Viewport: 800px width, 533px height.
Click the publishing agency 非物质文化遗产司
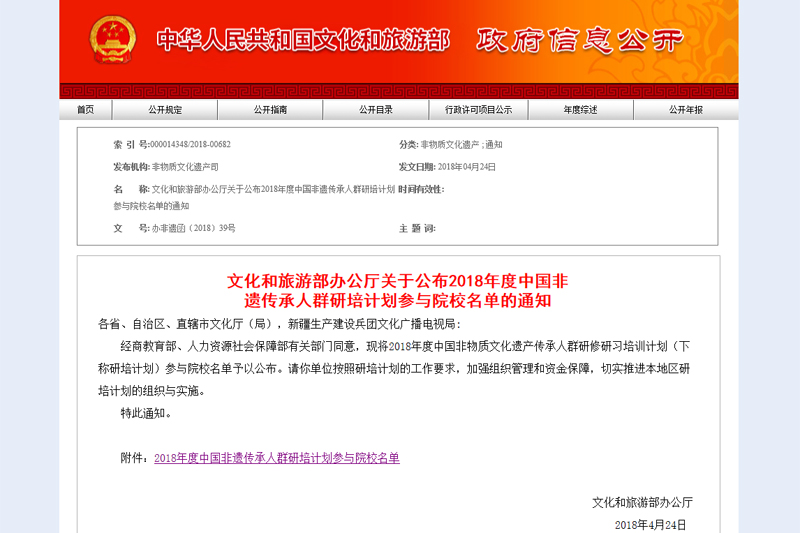click(184, 167)
